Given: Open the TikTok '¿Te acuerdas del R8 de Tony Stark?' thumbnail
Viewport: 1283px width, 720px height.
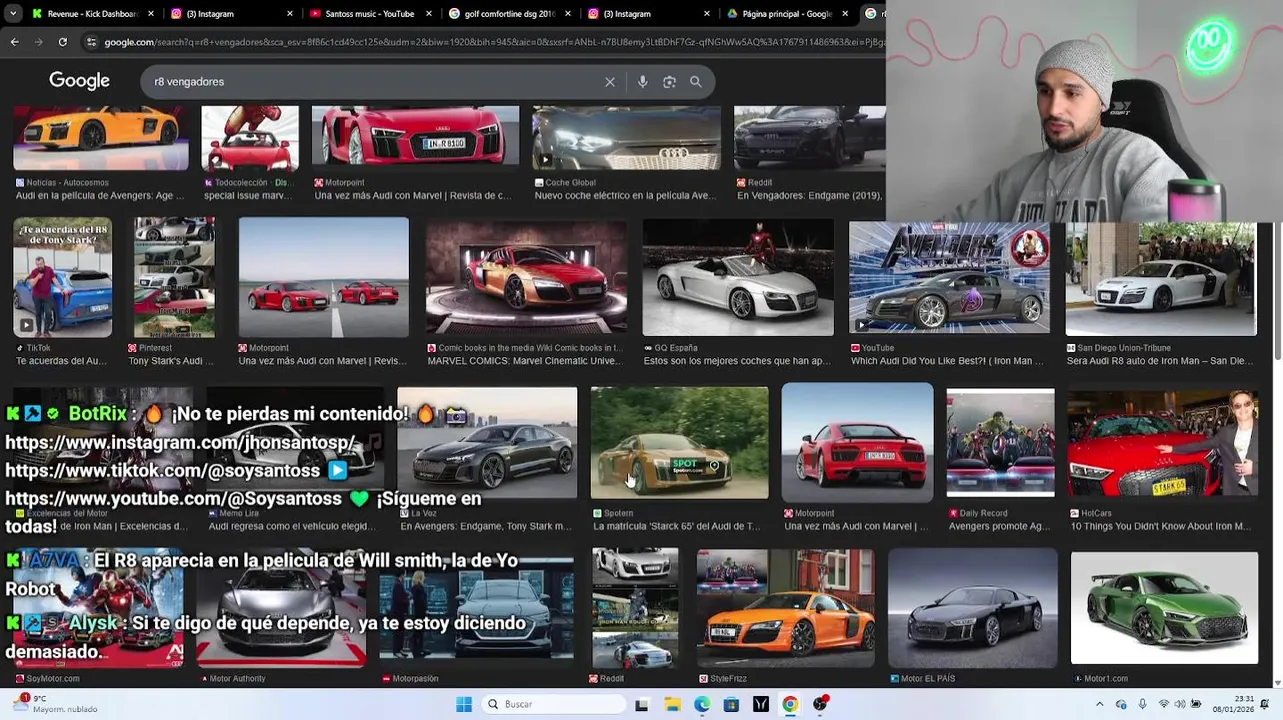Looking at the screenshot, I should [62, 277].
